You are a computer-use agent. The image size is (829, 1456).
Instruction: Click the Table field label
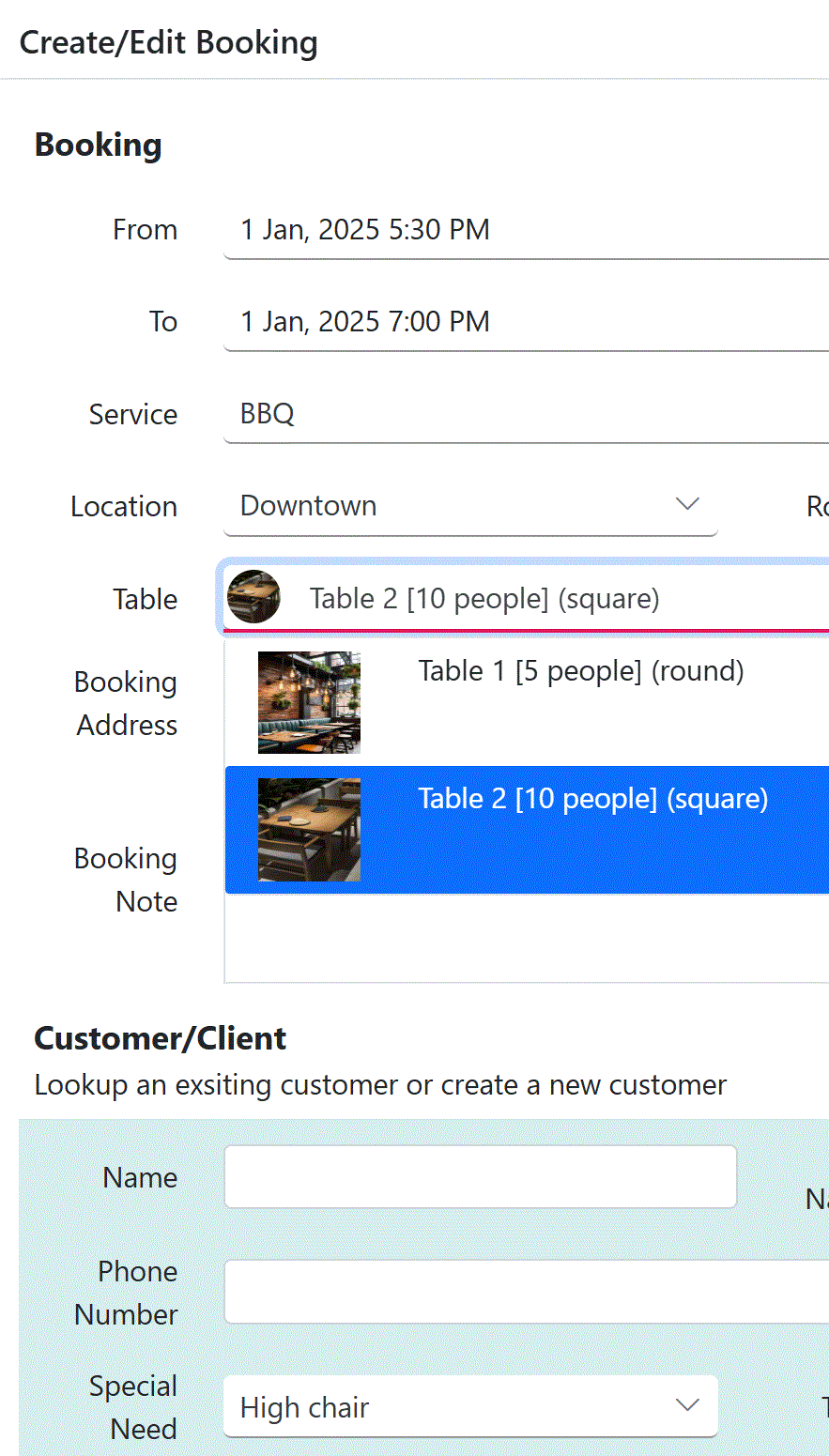click(x=145, y=599)
